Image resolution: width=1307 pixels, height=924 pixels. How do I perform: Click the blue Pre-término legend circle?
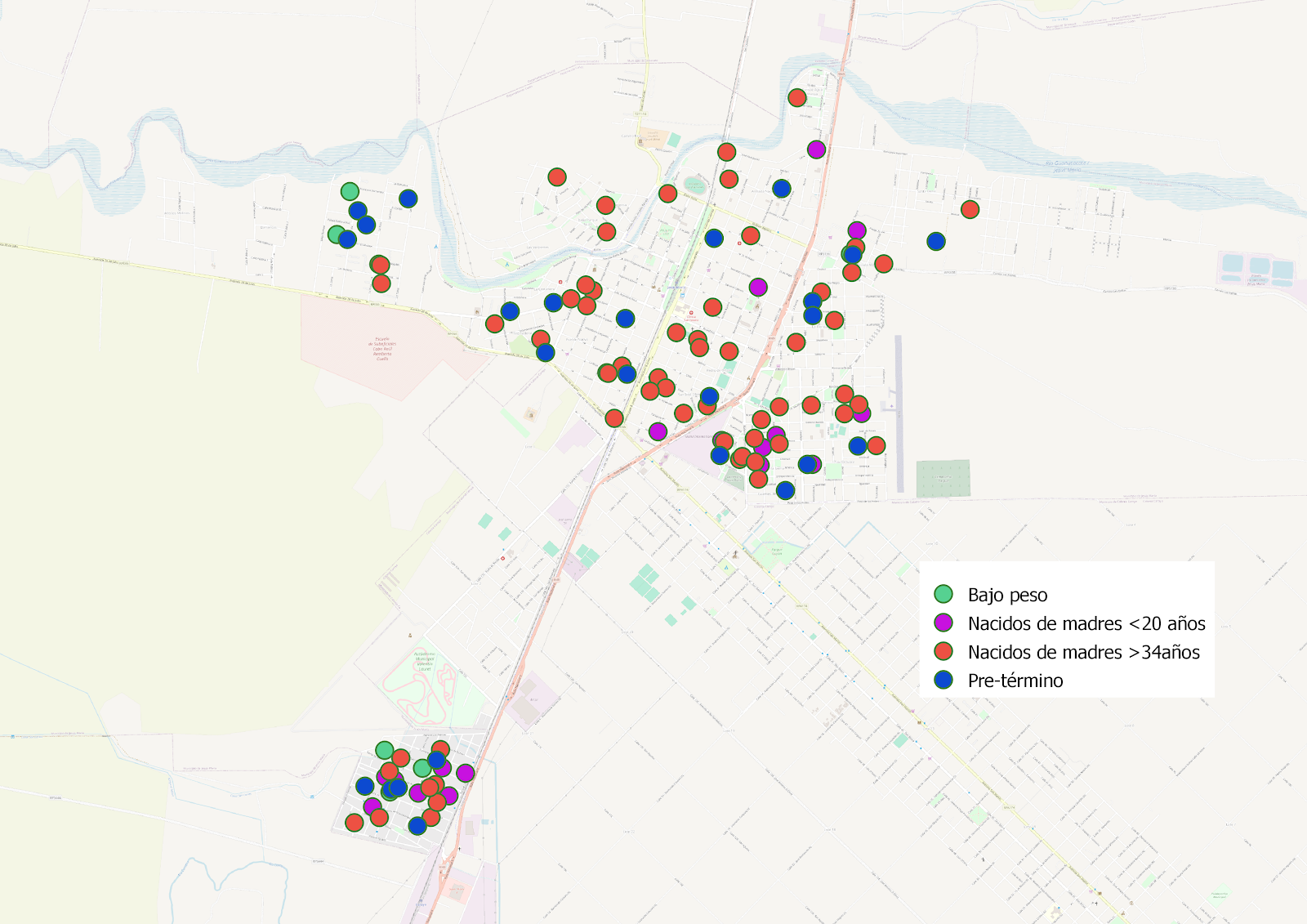pos(943,680)
